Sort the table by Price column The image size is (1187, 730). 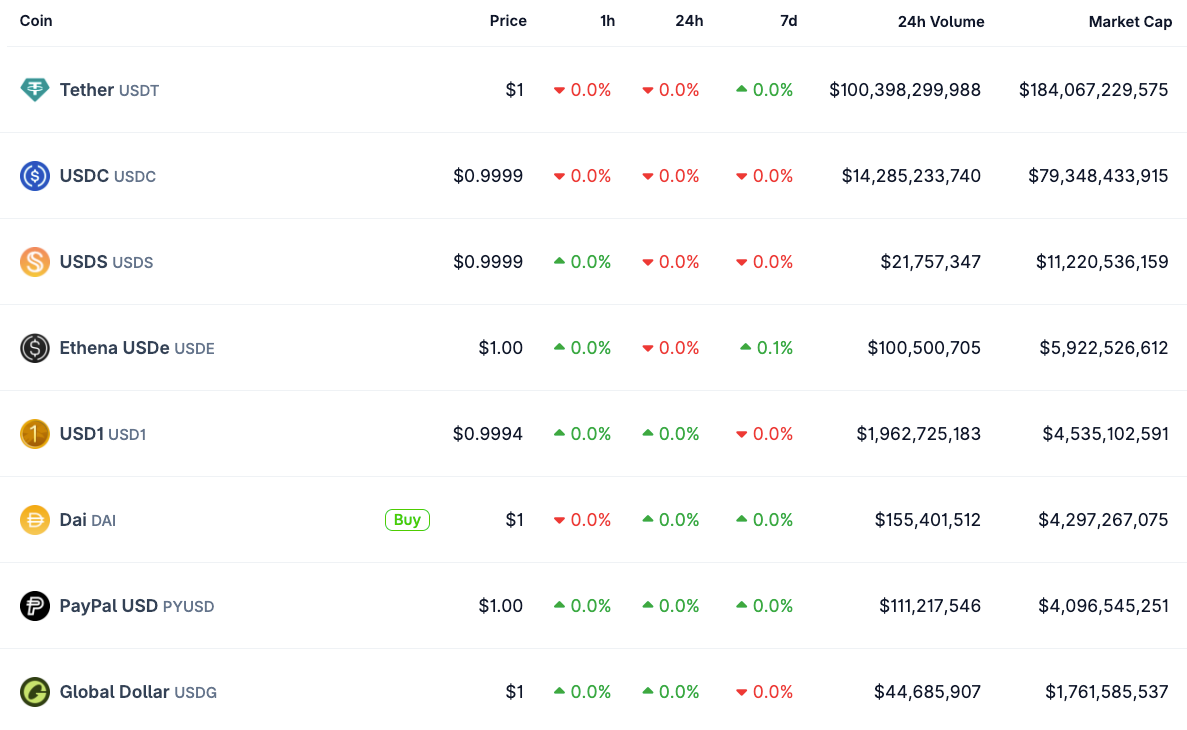(x=508, y=20)
